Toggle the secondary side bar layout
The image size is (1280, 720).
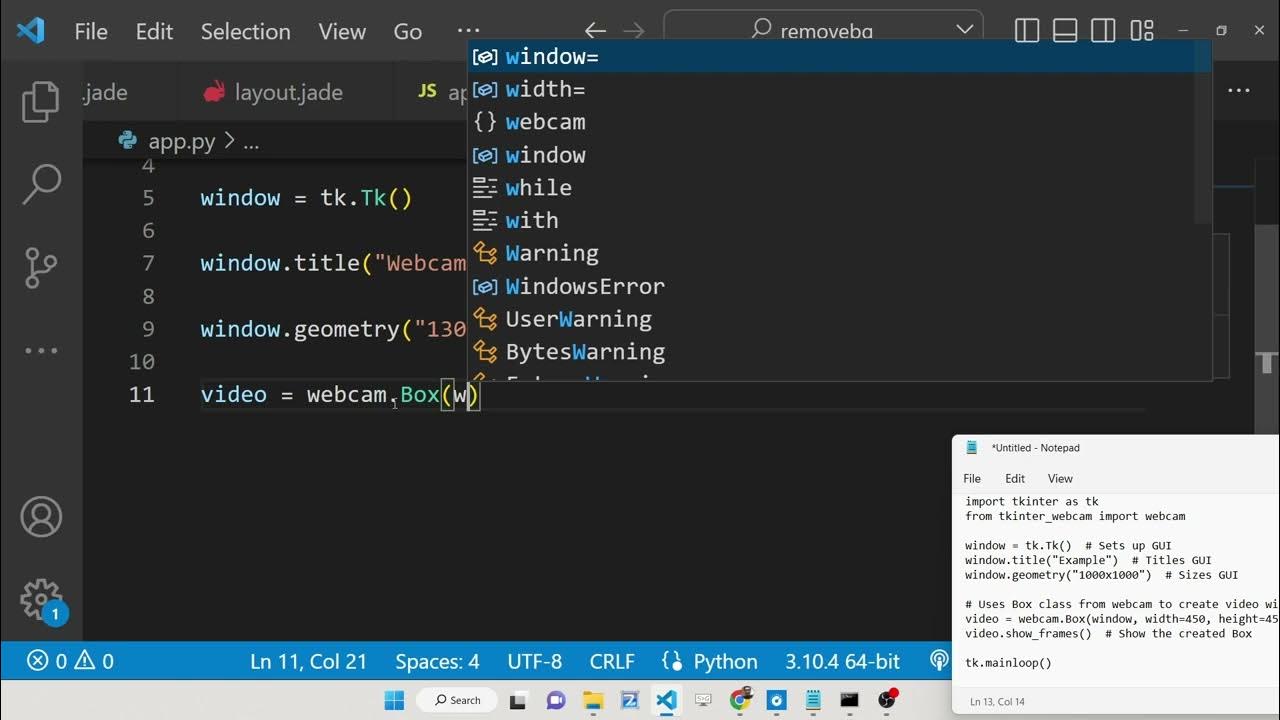coord(1103,31)
